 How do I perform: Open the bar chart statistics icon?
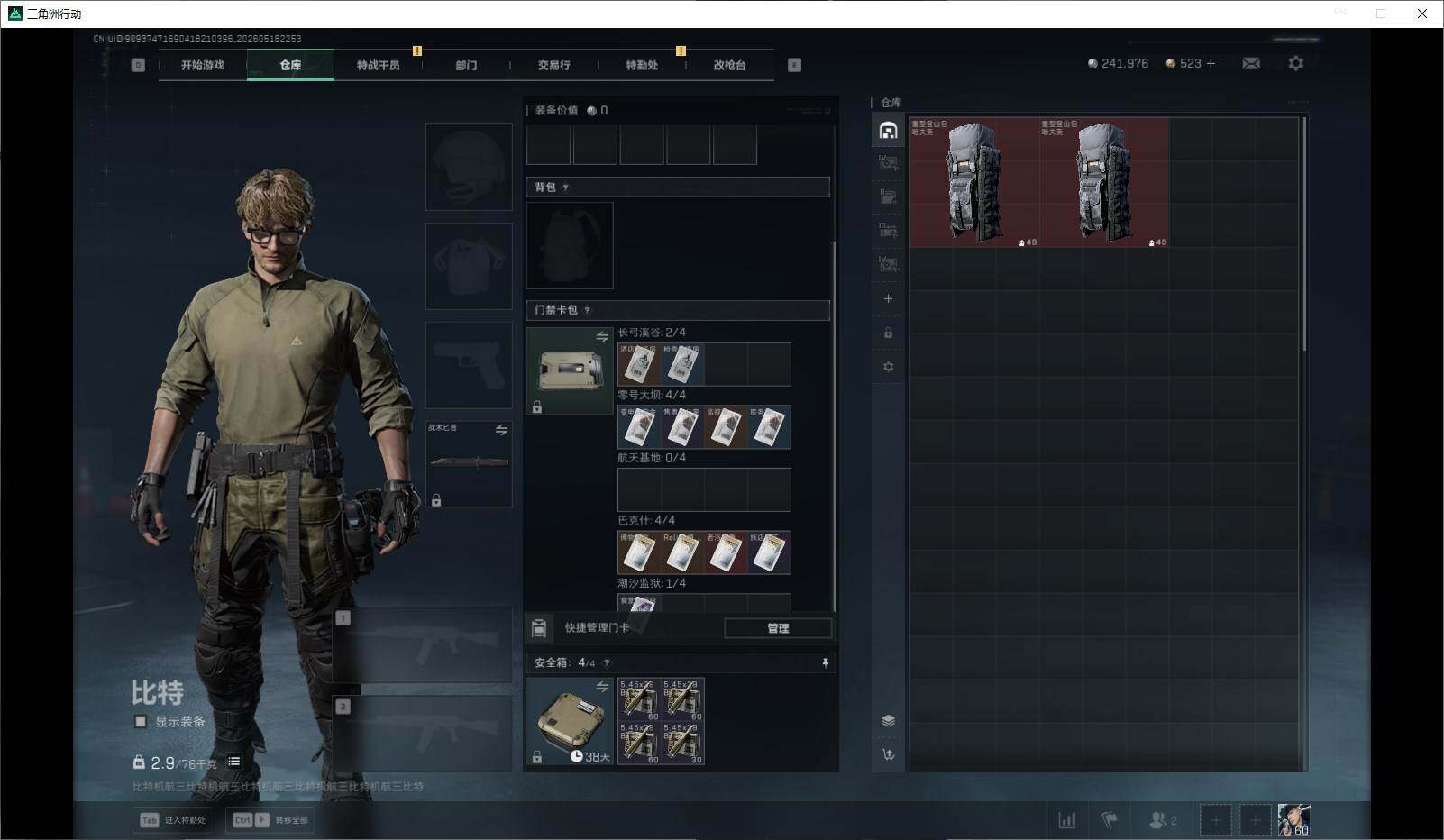pyautogui.click(x=1067, y=820)
